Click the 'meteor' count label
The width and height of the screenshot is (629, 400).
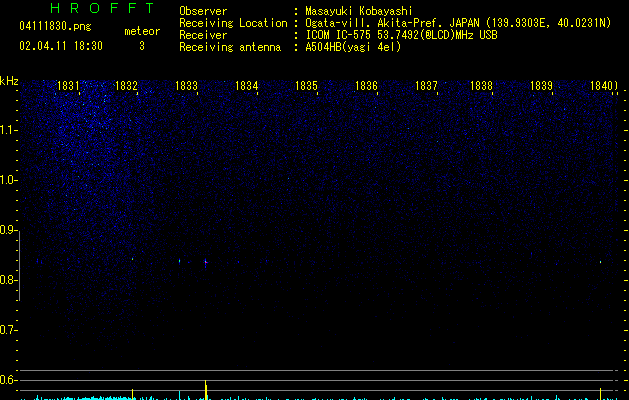click(142, 31)
